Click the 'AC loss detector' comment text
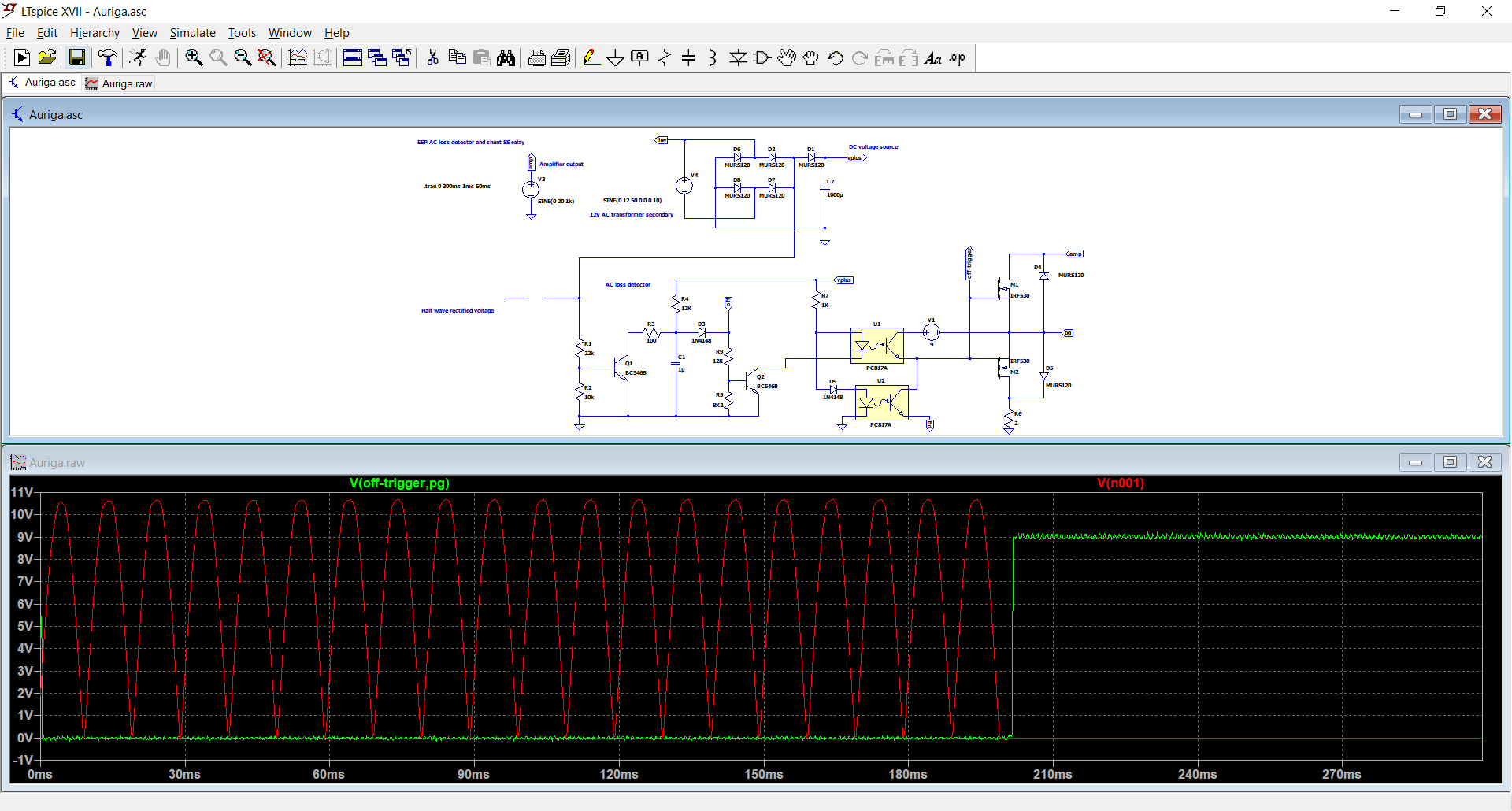1512x811 pixels. [628, 285]
